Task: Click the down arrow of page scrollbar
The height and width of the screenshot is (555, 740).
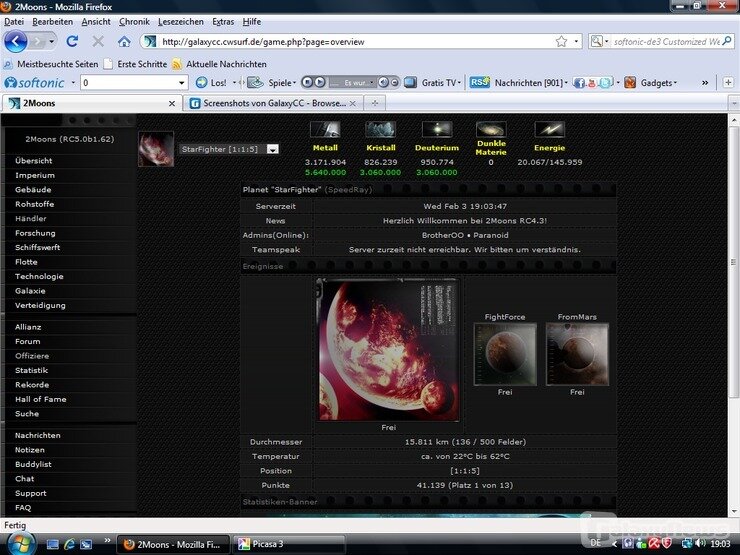Action: (734, 512)
